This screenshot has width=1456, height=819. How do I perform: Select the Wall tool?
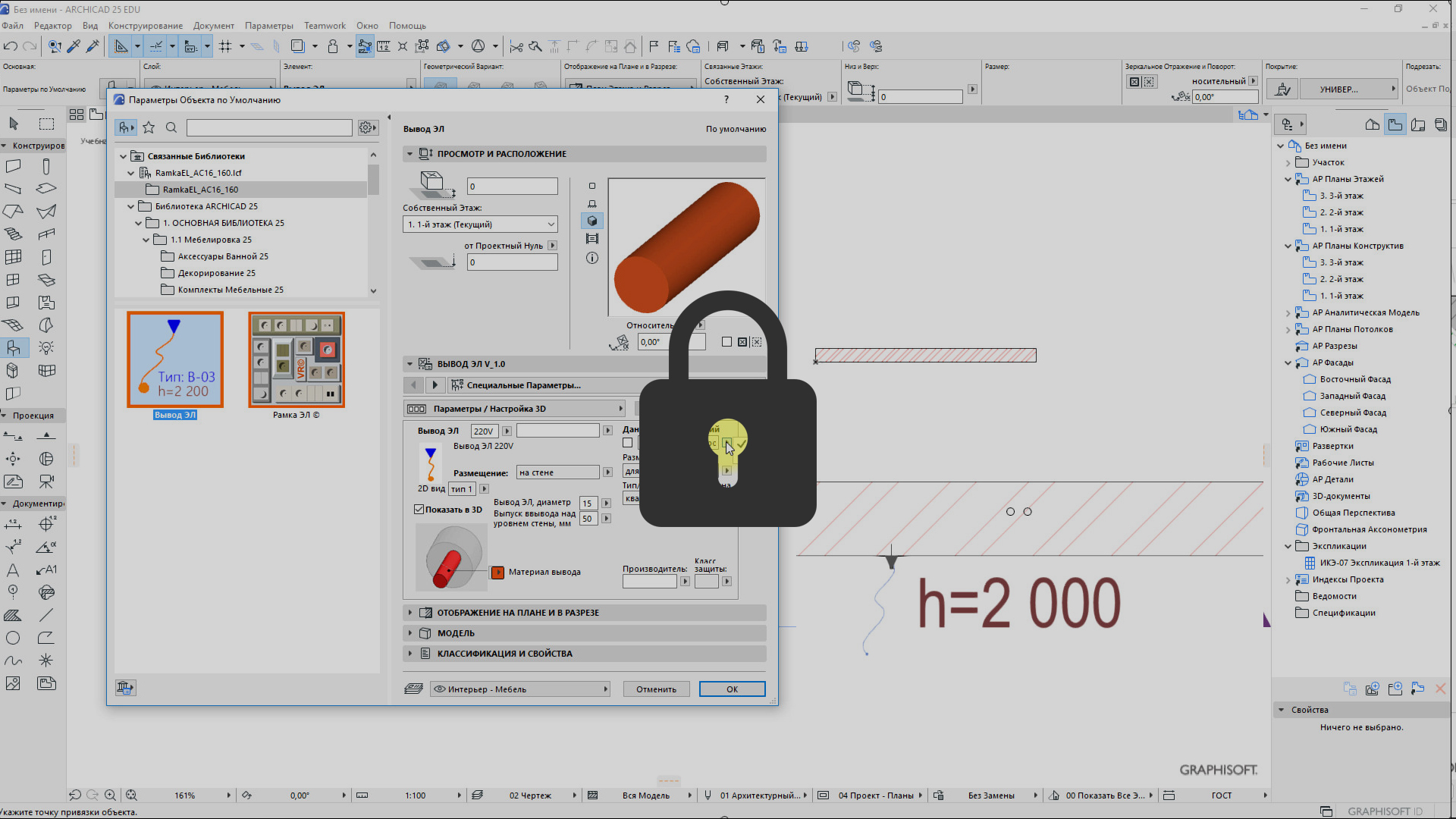(x=13, y=166)
